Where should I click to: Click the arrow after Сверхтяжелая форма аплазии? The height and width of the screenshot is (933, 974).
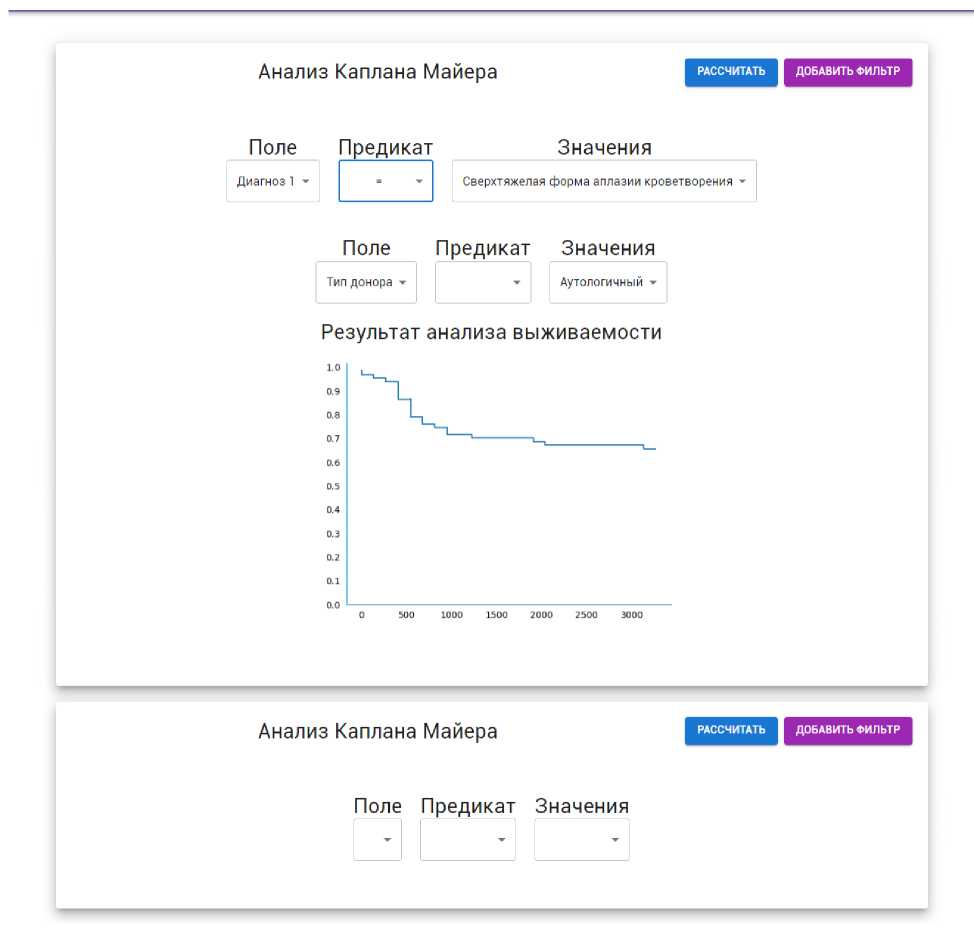click(743, 182)
